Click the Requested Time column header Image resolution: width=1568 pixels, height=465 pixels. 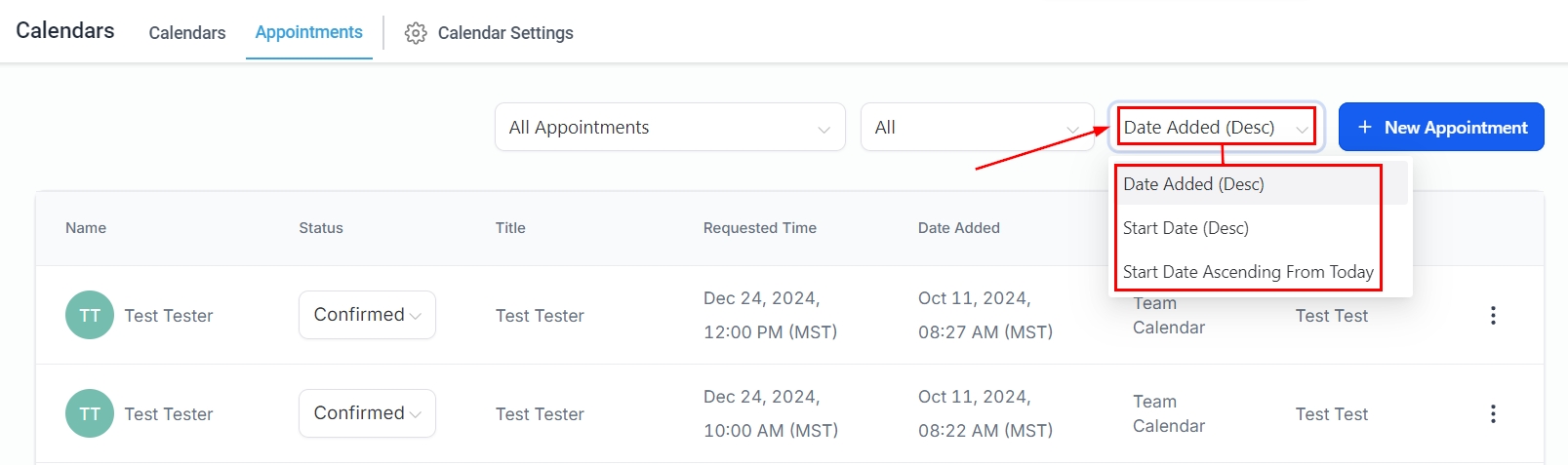pos(759,228)
